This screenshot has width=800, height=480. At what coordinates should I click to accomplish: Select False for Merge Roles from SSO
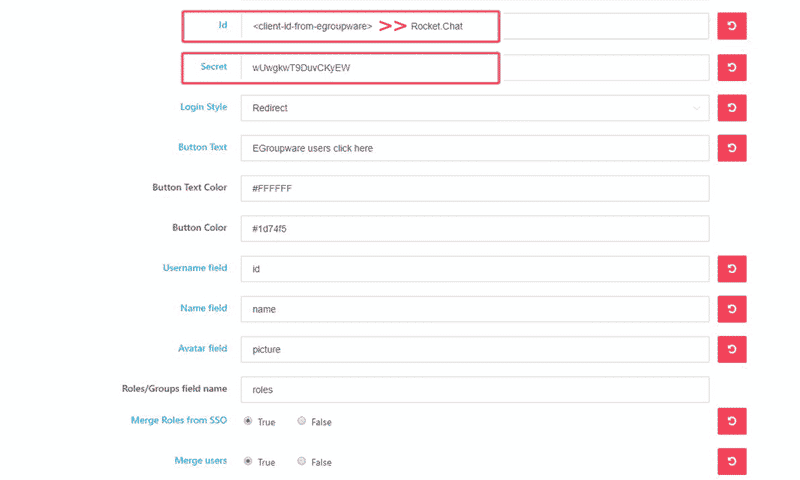[302, 421]
